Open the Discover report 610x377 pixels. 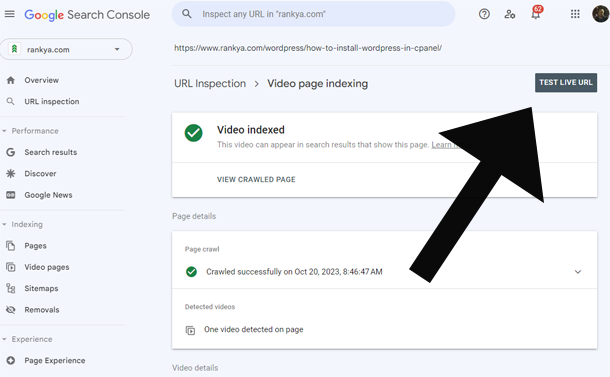click(x=40, y=174)
